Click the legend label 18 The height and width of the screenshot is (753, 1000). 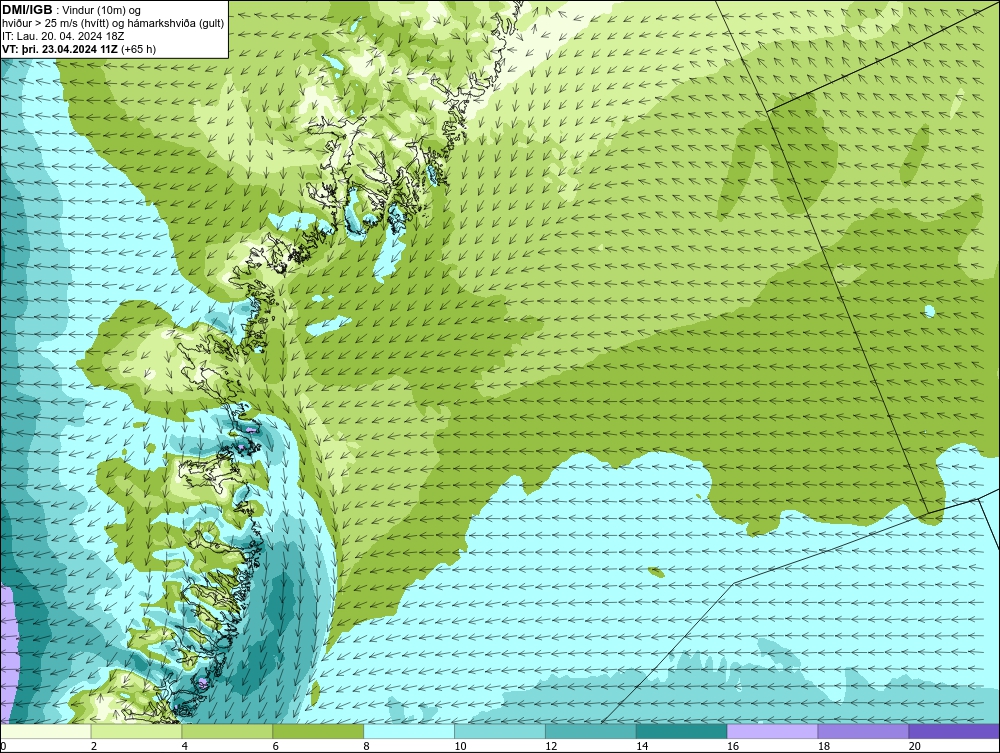[x=824, y=746]
